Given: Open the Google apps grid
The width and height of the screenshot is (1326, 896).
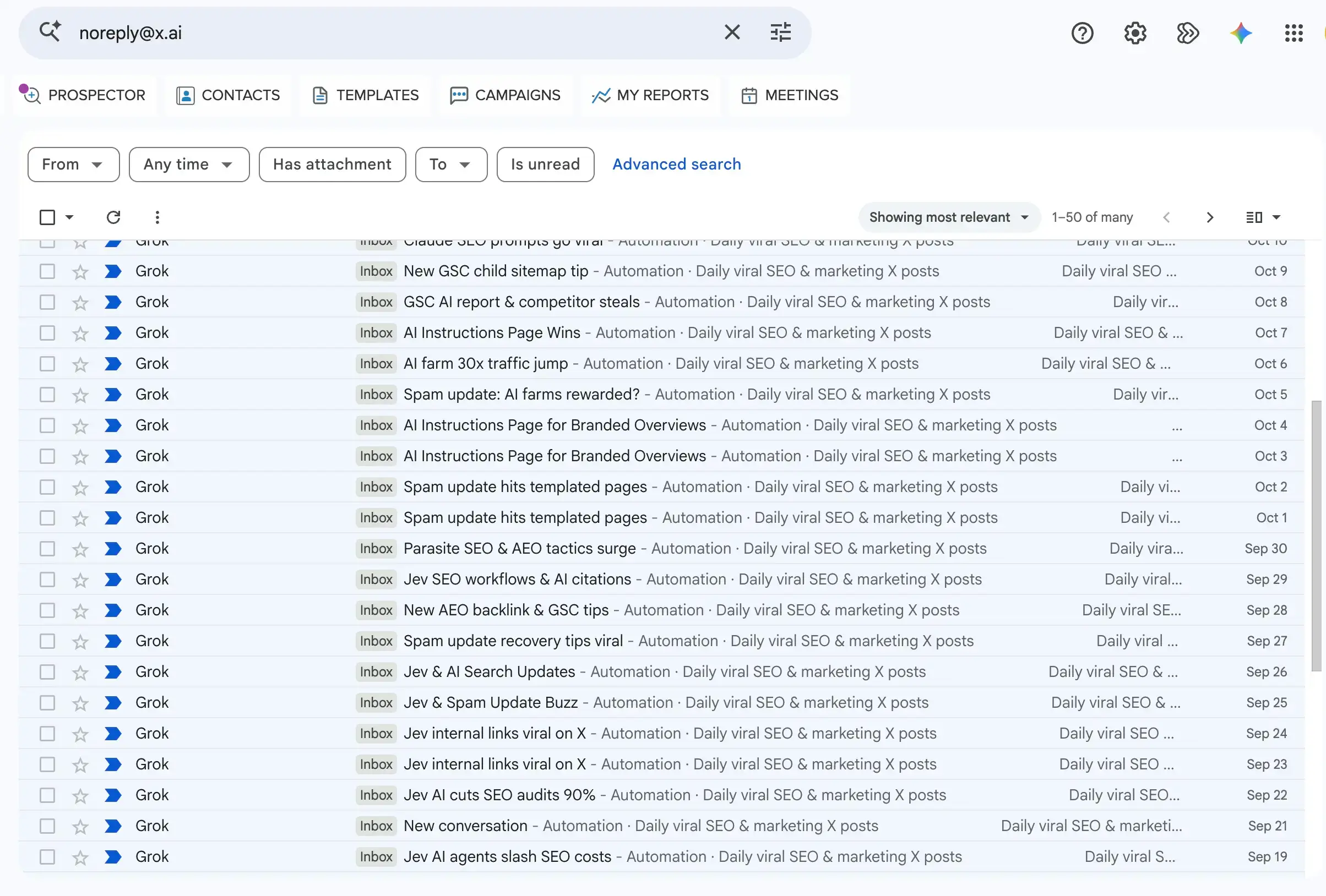Looking at the screenshot, I should coord(1294,33).
